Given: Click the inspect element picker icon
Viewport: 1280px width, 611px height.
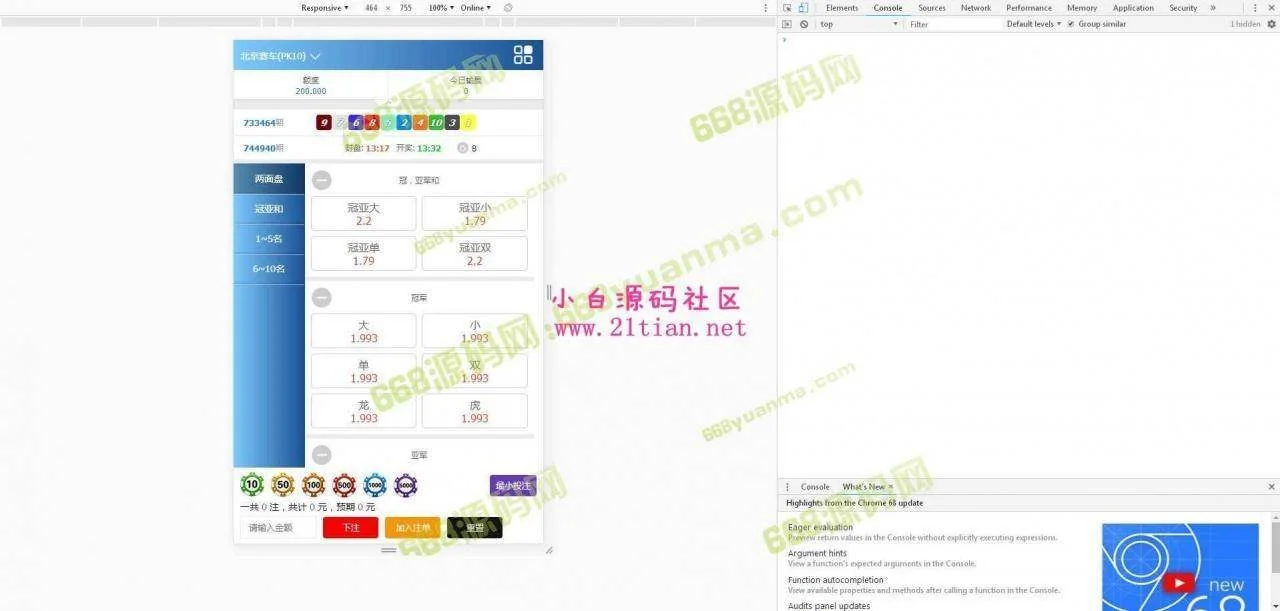Looking at the screenshot, I should click(787, 8).
